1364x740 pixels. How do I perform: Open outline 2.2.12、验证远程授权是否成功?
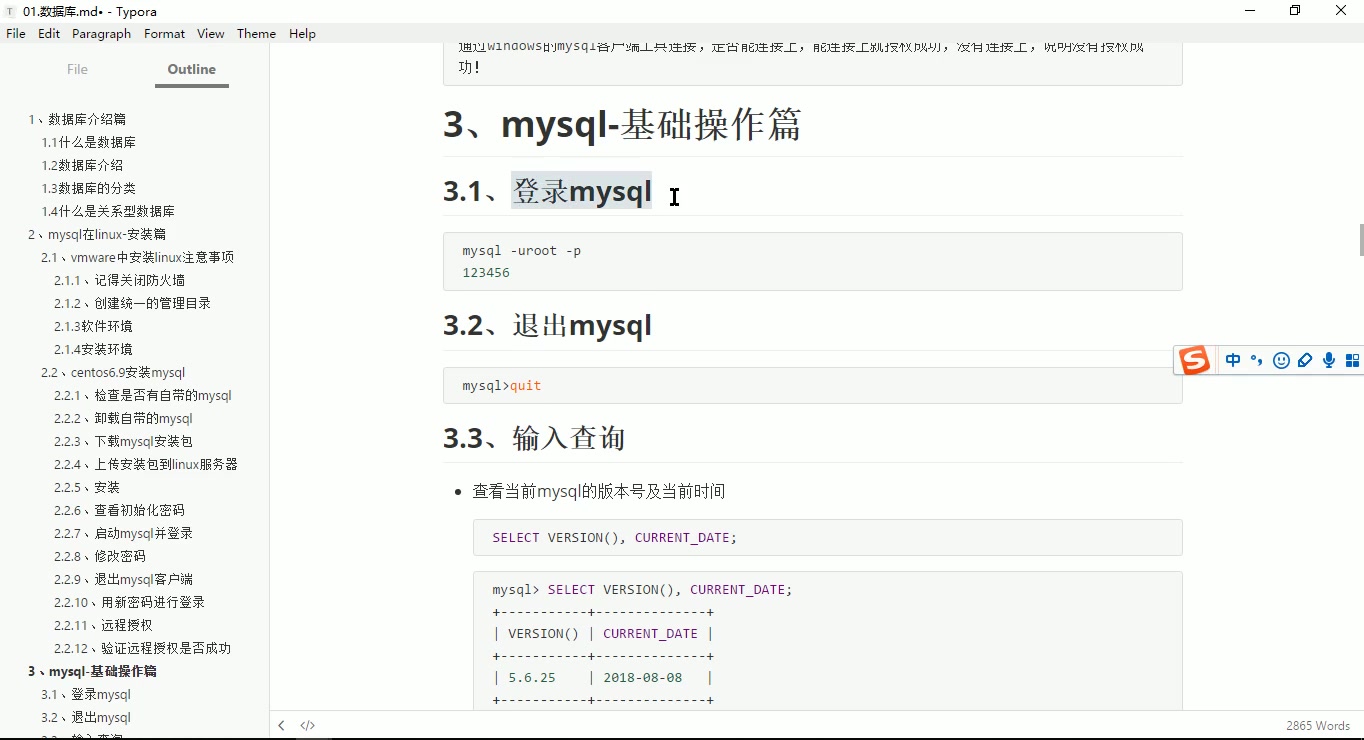coord(142,648)
